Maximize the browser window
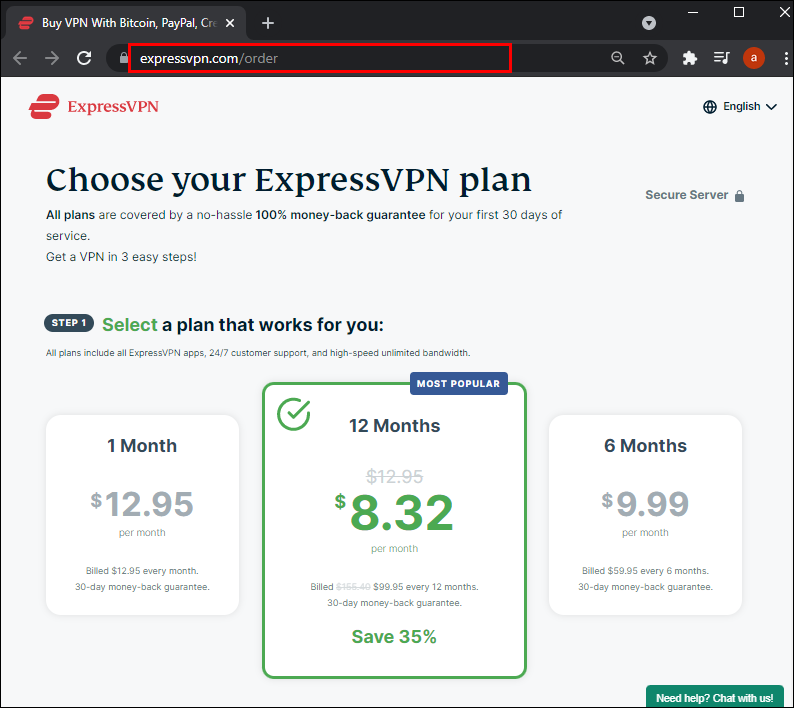 point(739,12)
